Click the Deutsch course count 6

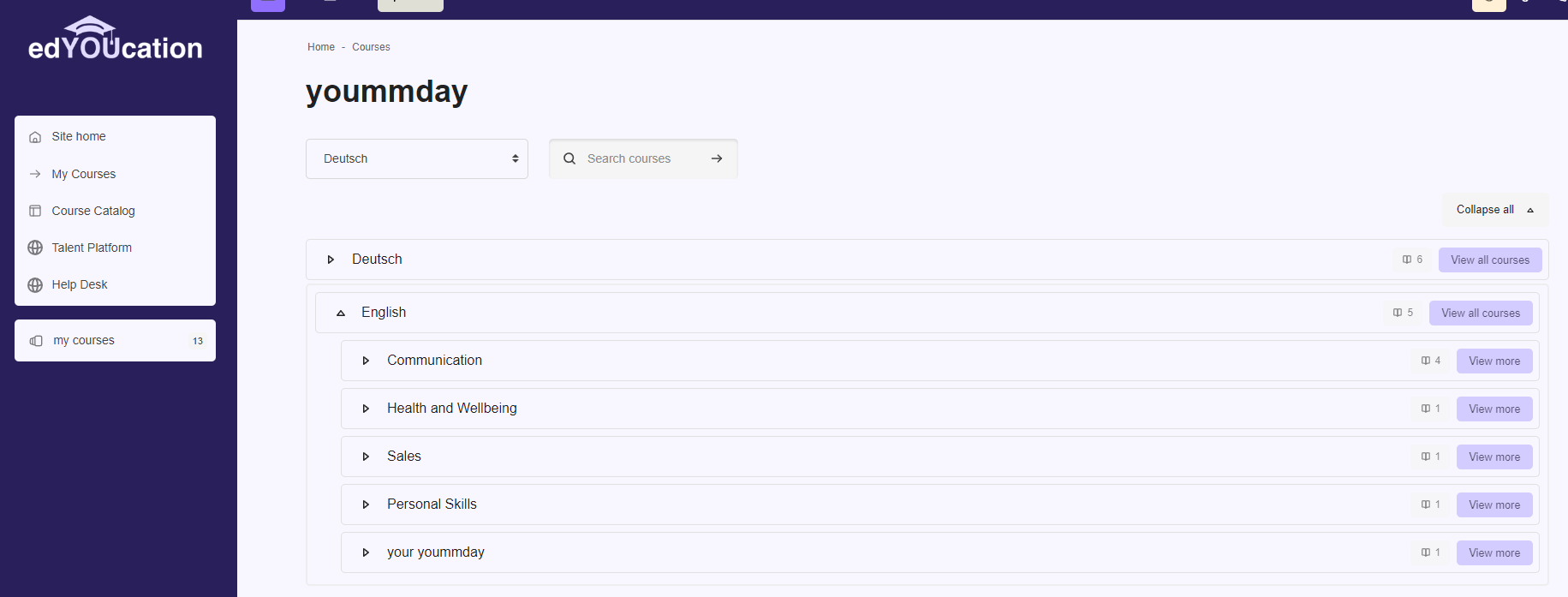1412,260
